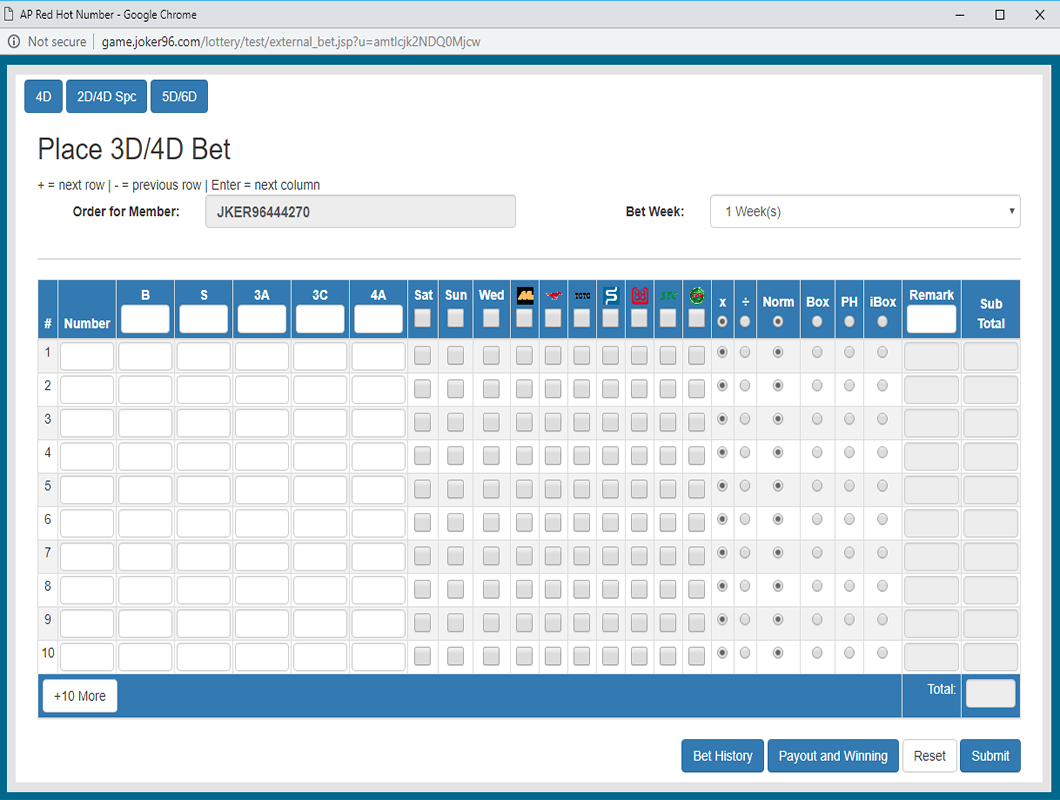
Task: Click the Not secure info icon
Action: pyautogui.click(x=14, y=42)
